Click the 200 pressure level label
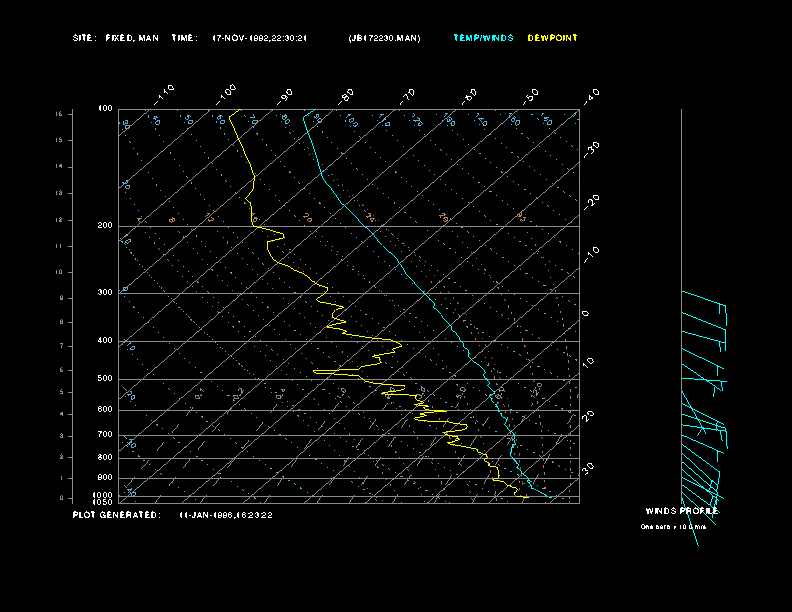Image resolution: width=792 pixels, height=612 pixels. point(105,226)
